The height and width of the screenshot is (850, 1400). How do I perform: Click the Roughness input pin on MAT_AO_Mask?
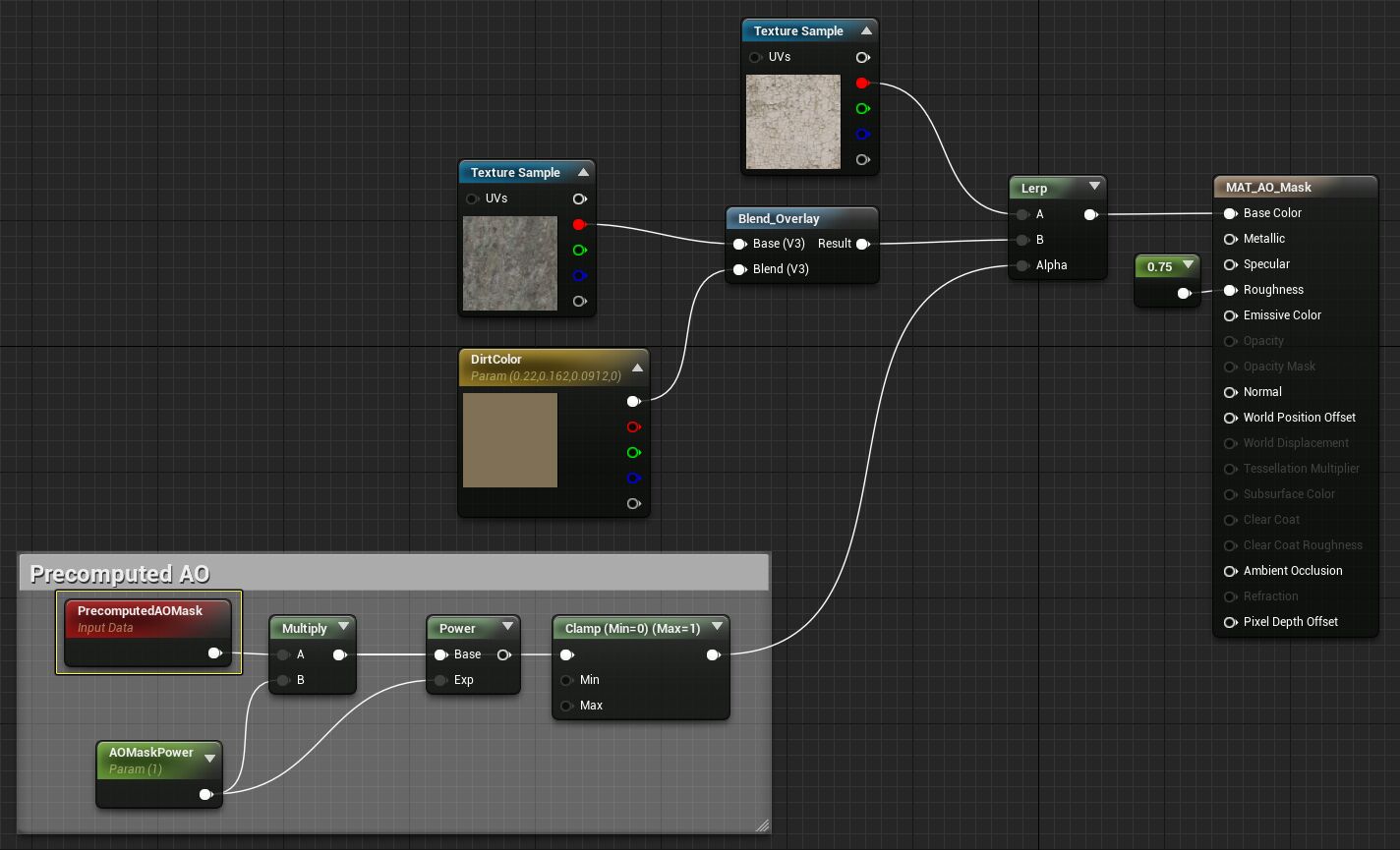(1231, 290)
